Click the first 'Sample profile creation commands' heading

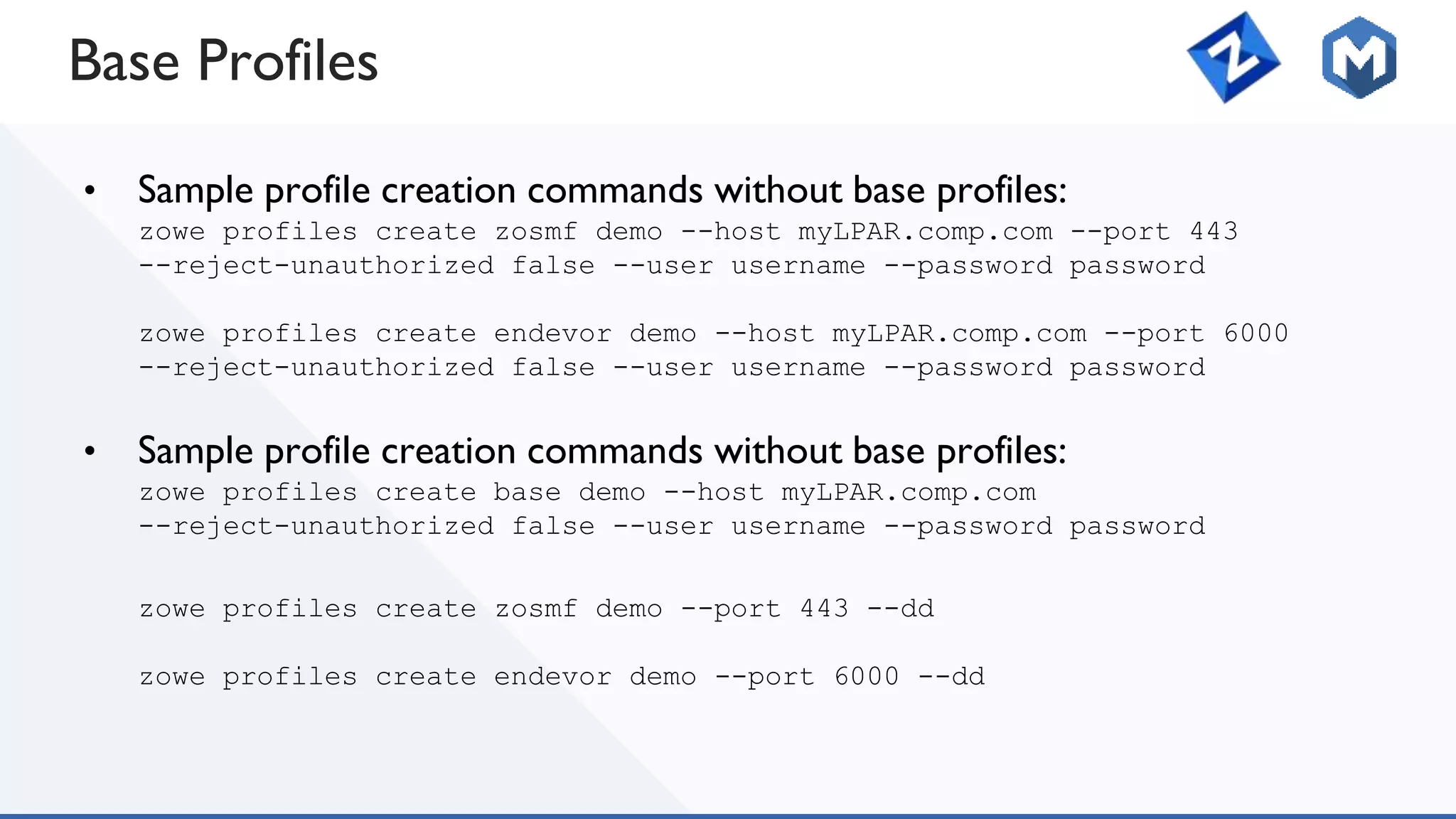coord(602,191)
